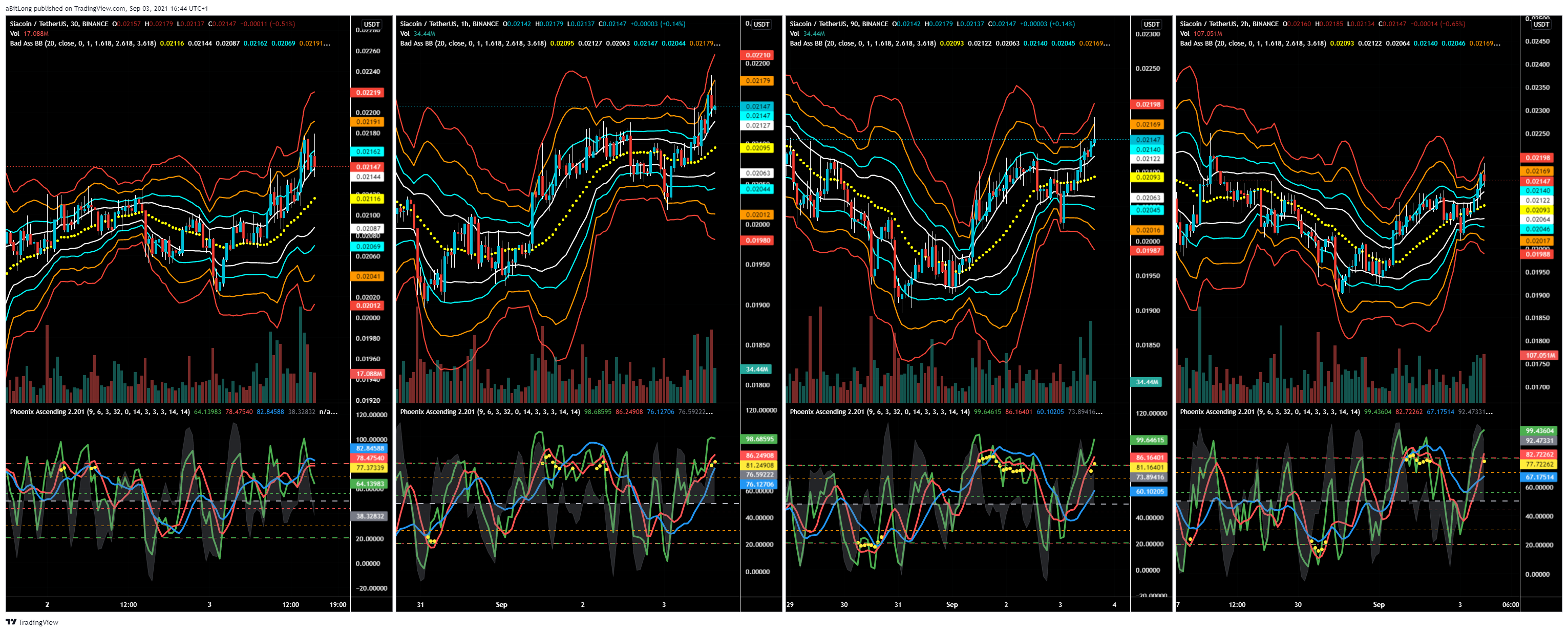Click the cyan 0.02046 price label on 2h chart
1568x632 pixels.
pyautogui.click(x=1538, y=229)
